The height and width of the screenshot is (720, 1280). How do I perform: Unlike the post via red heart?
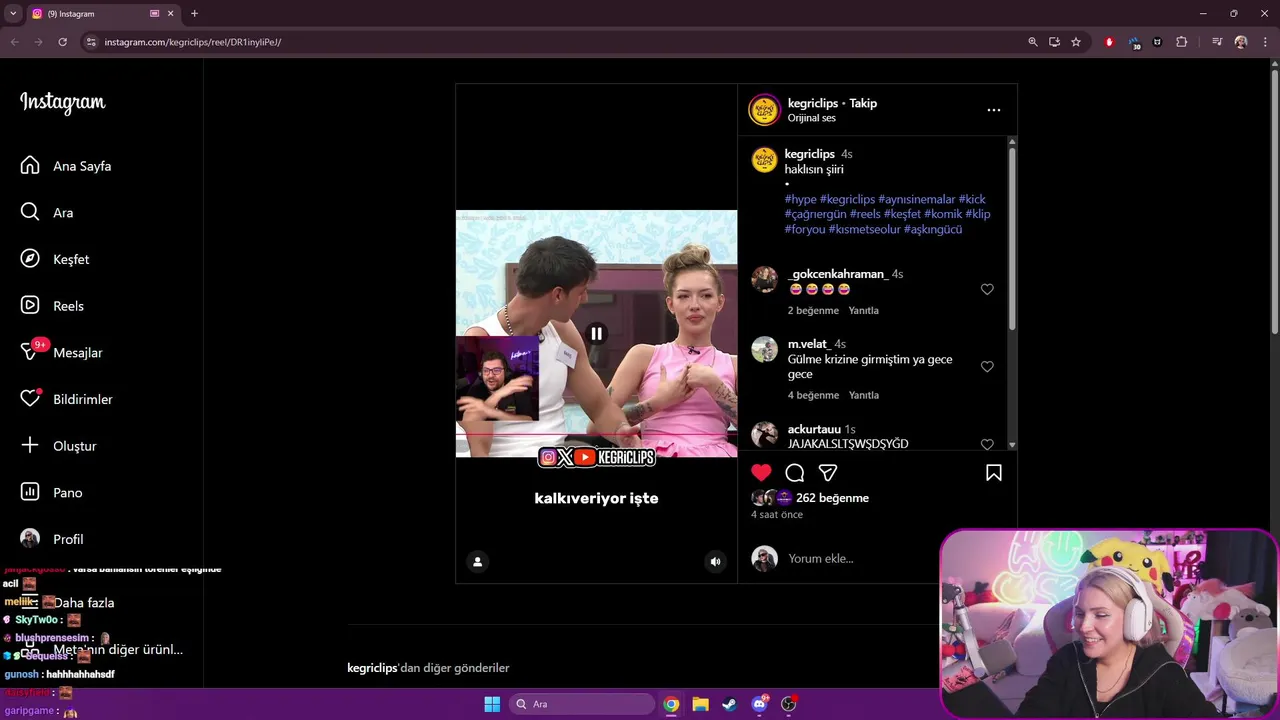pos(761,473)
